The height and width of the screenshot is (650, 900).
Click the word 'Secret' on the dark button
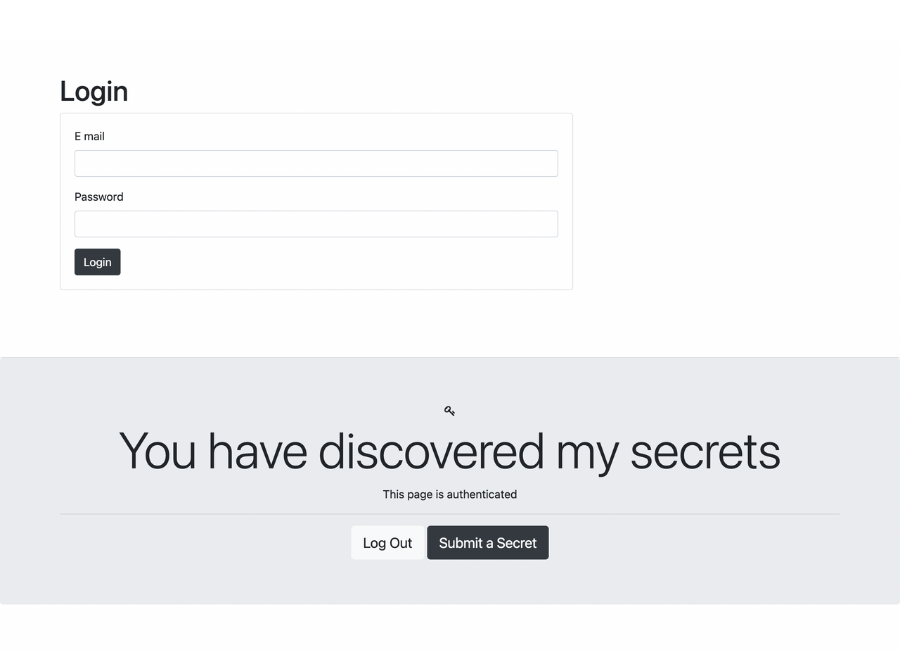pyautogui.click(x=517, y=543)
